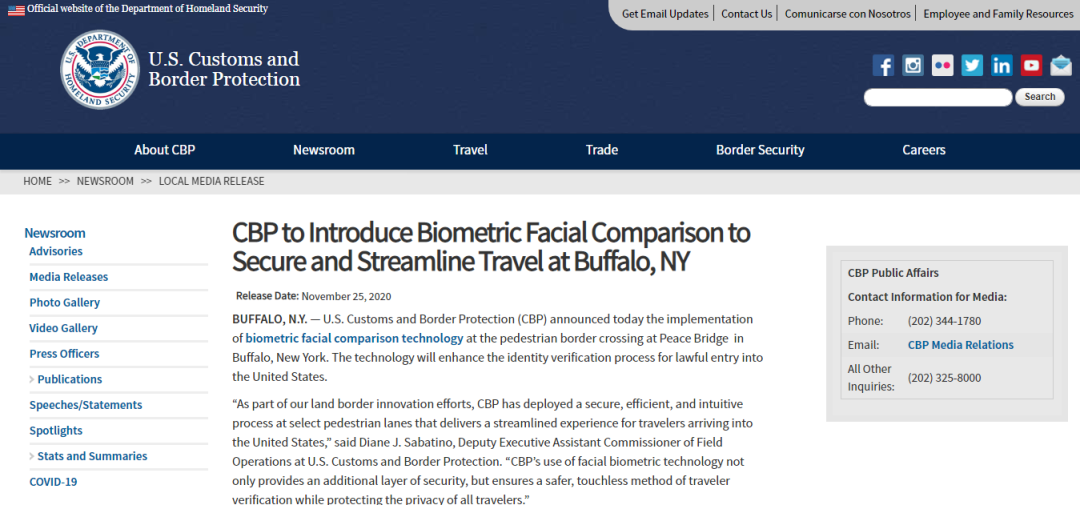Open Speeches/Statements in the sidebar

click(x=85, y=405)
